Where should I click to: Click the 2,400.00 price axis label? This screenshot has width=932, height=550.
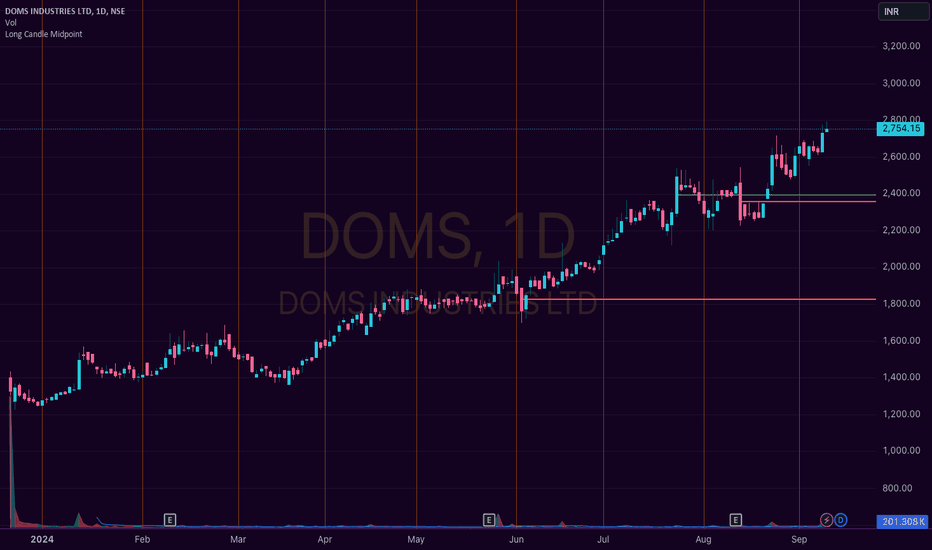901,193
